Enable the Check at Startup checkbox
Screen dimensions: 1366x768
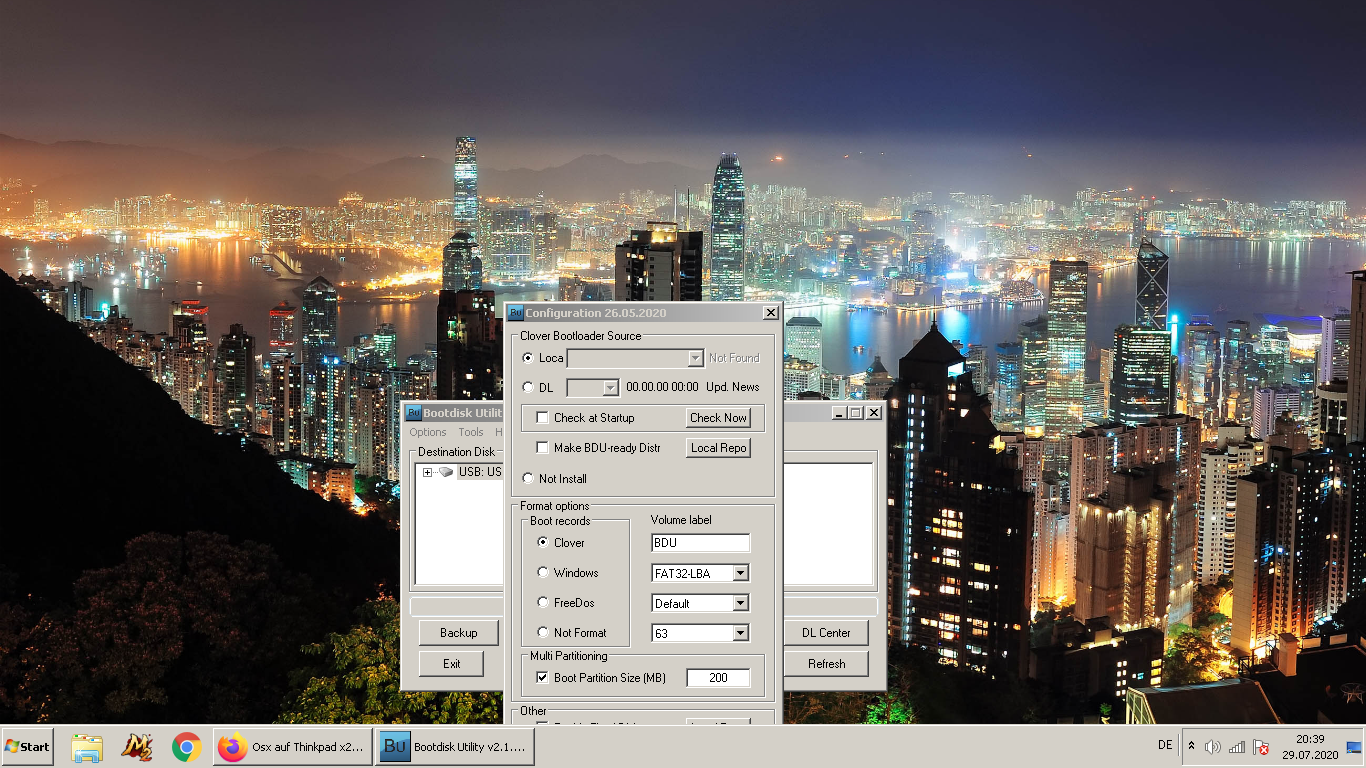point(543,418)
